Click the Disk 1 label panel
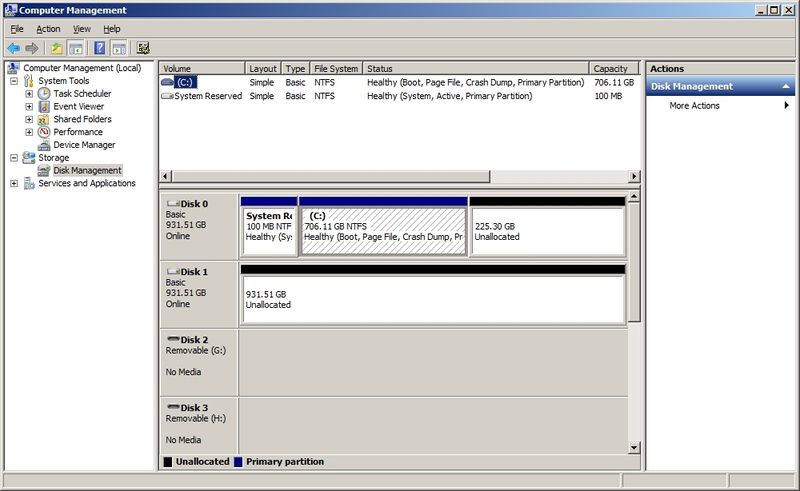 tap(199, 294)
